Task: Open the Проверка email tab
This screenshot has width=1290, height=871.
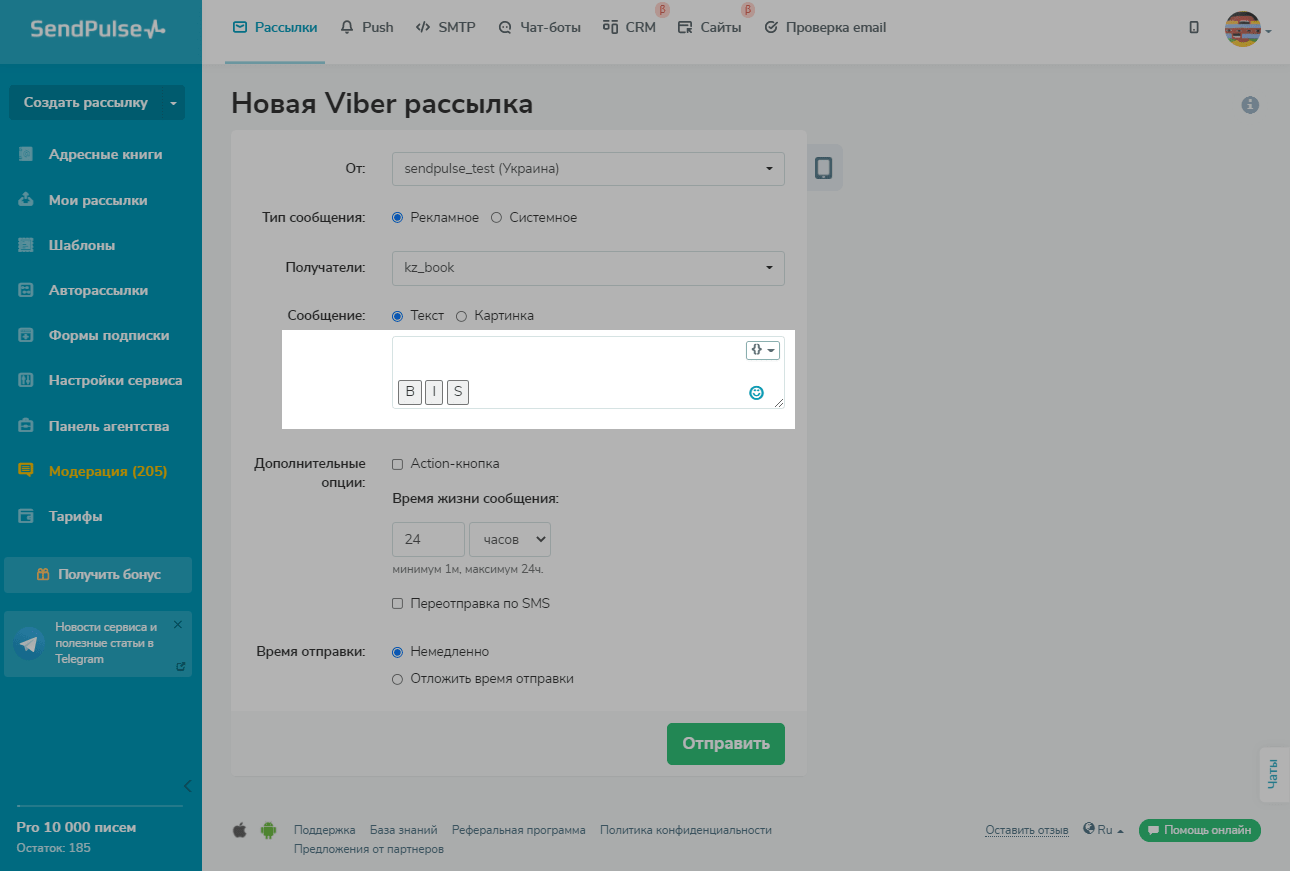Action: [x=825, y=28]
